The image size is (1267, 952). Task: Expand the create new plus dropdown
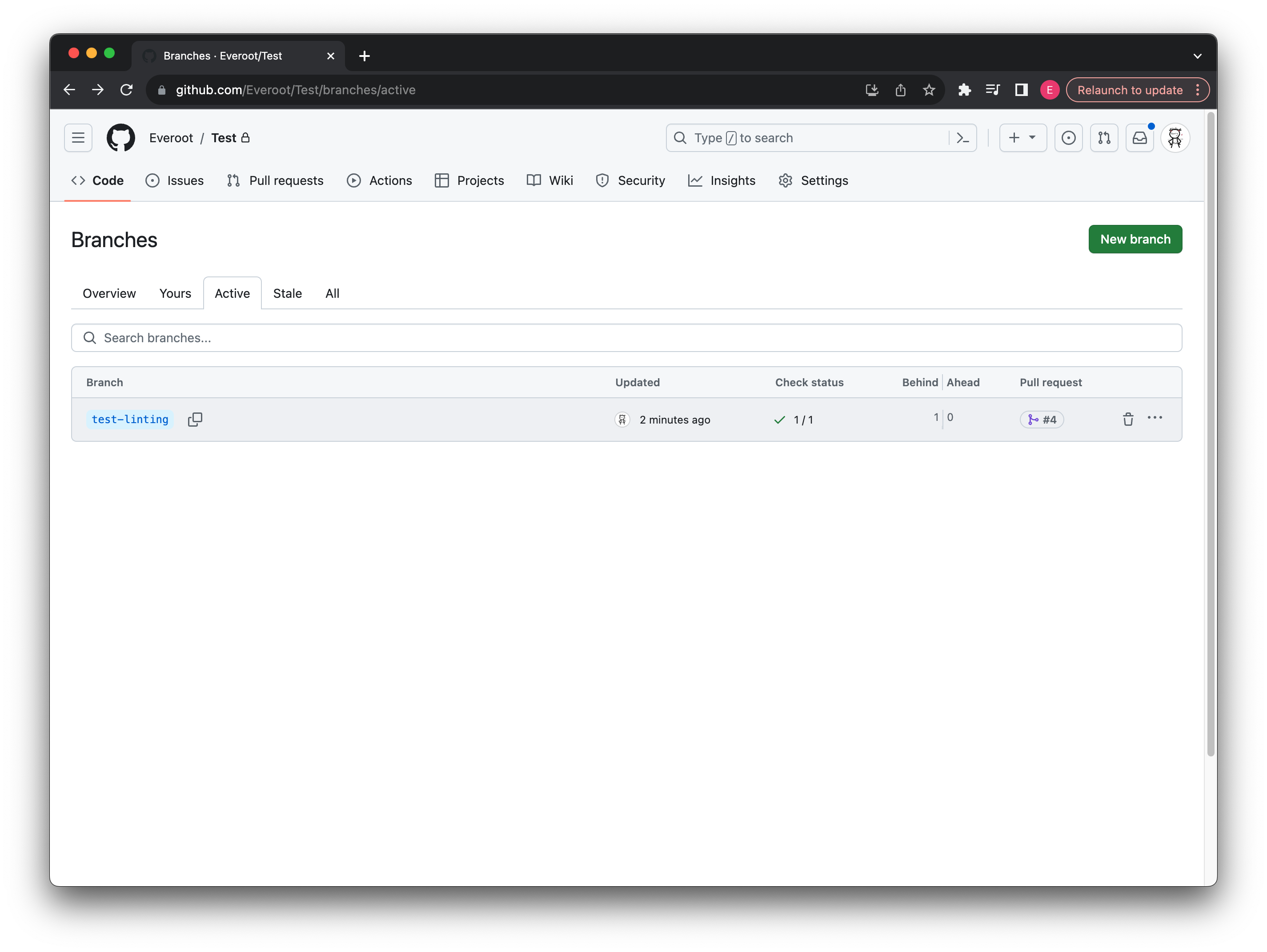click(1022, 138)
